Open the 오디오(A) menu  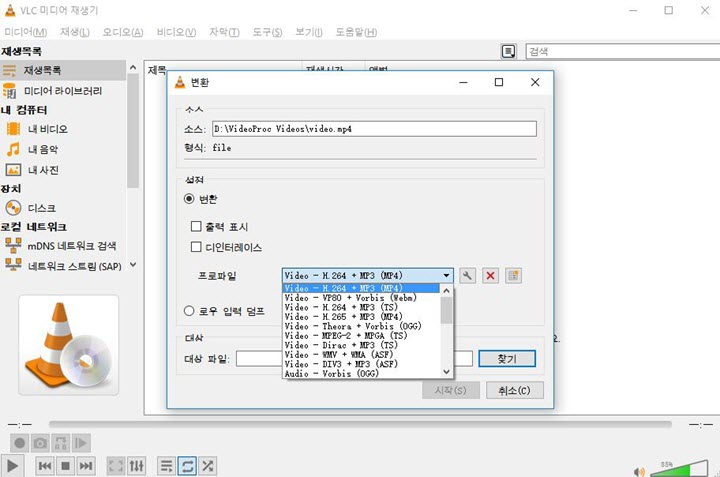123,32
